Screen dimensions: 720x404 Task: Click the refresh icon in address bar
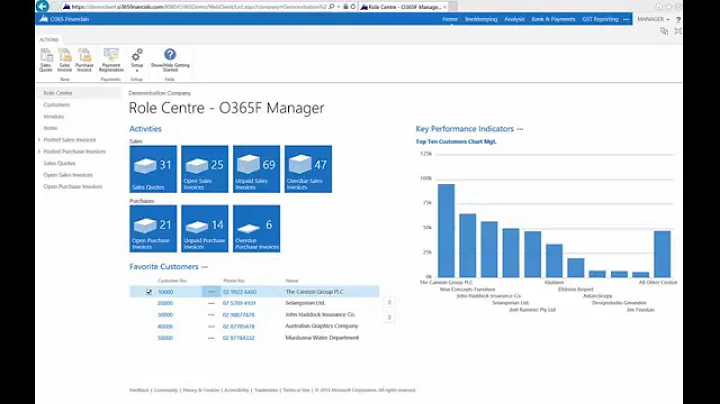[353, 6]
